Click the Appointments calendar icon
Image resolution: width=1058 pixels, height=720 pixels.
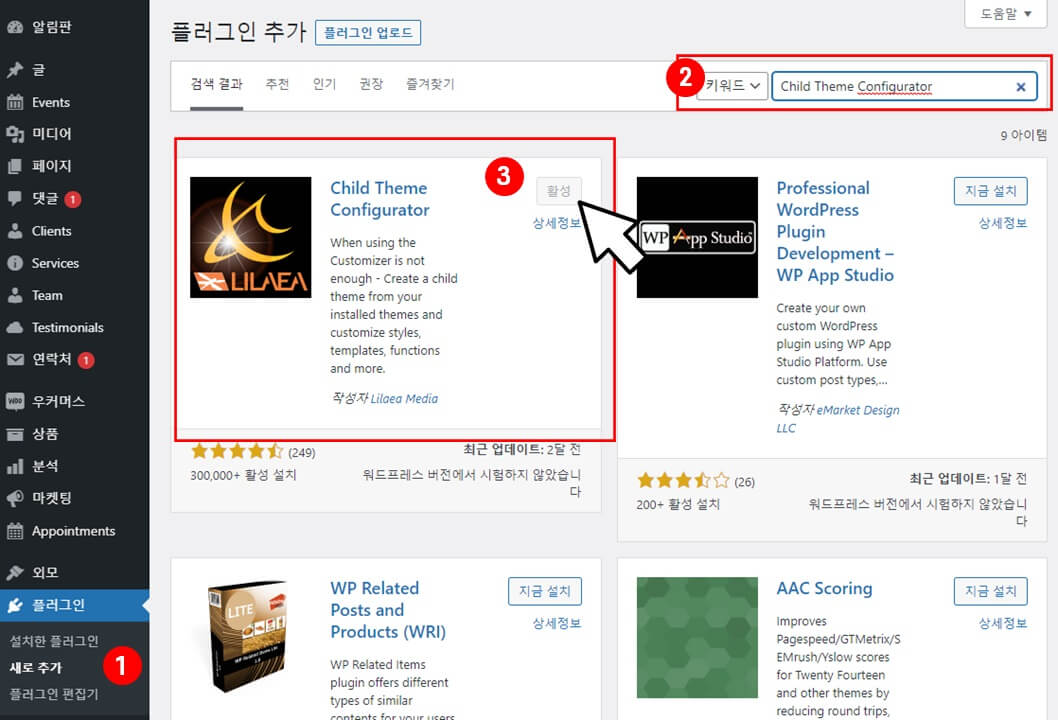click(x=15, y=531)
